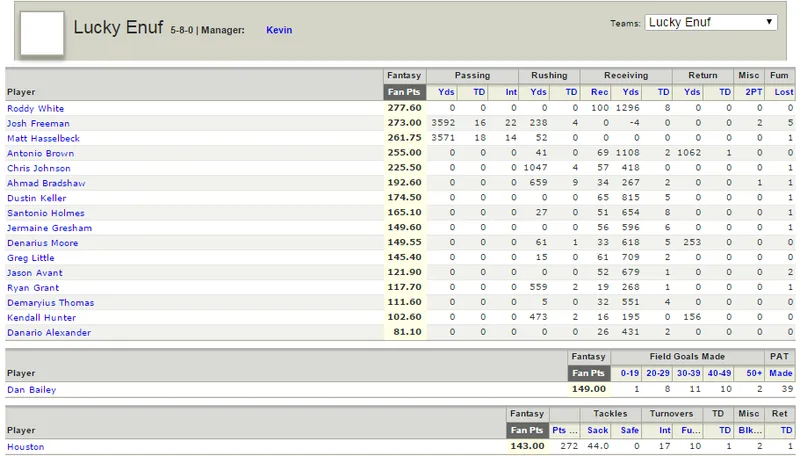This screenshot has height=456, width=800.
Task: Sort kickers by PAT Made column
Action: (x=781, y=373)
